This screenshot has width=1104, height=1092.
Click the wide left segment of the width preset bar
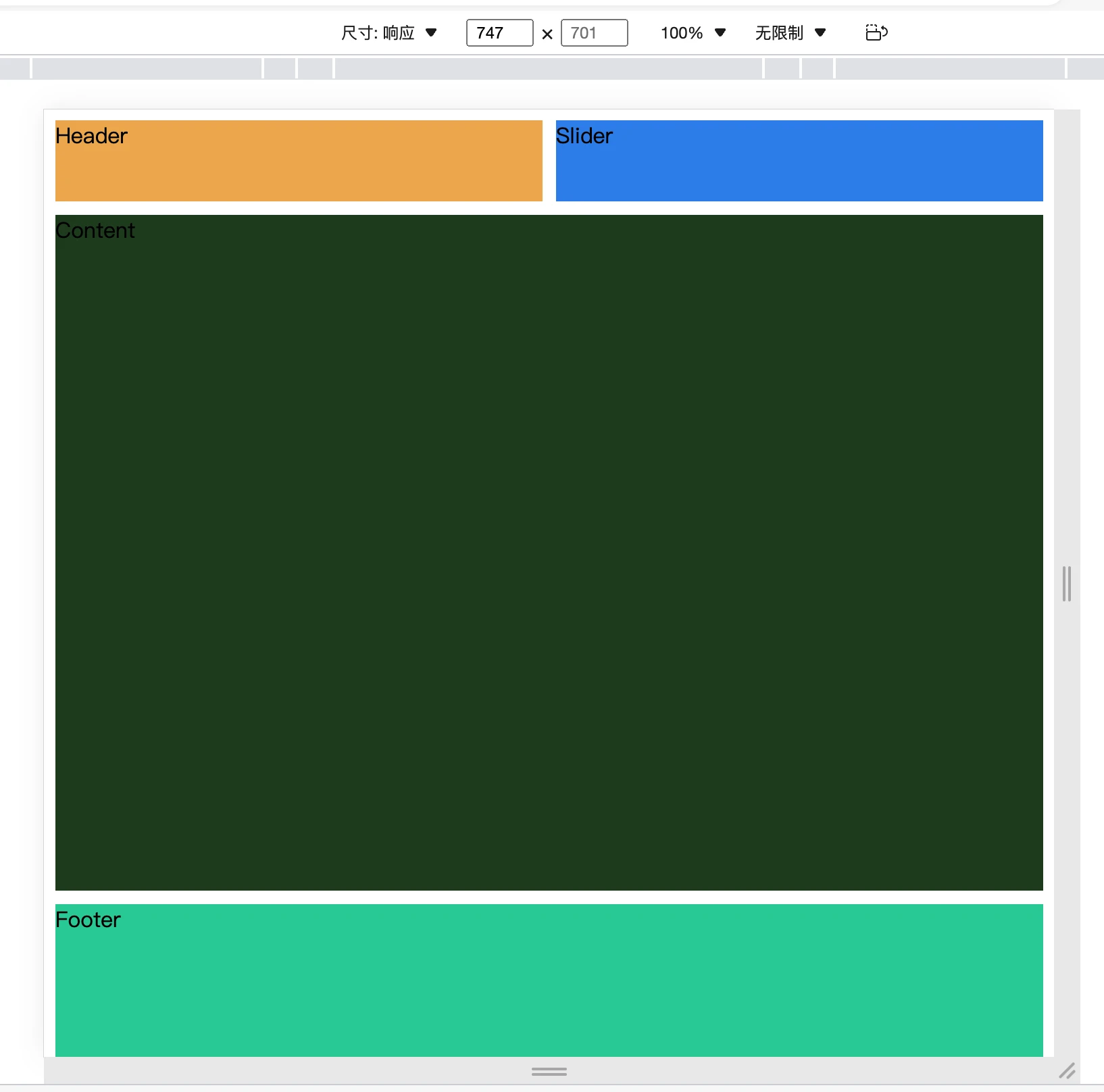tap(147, 68)
